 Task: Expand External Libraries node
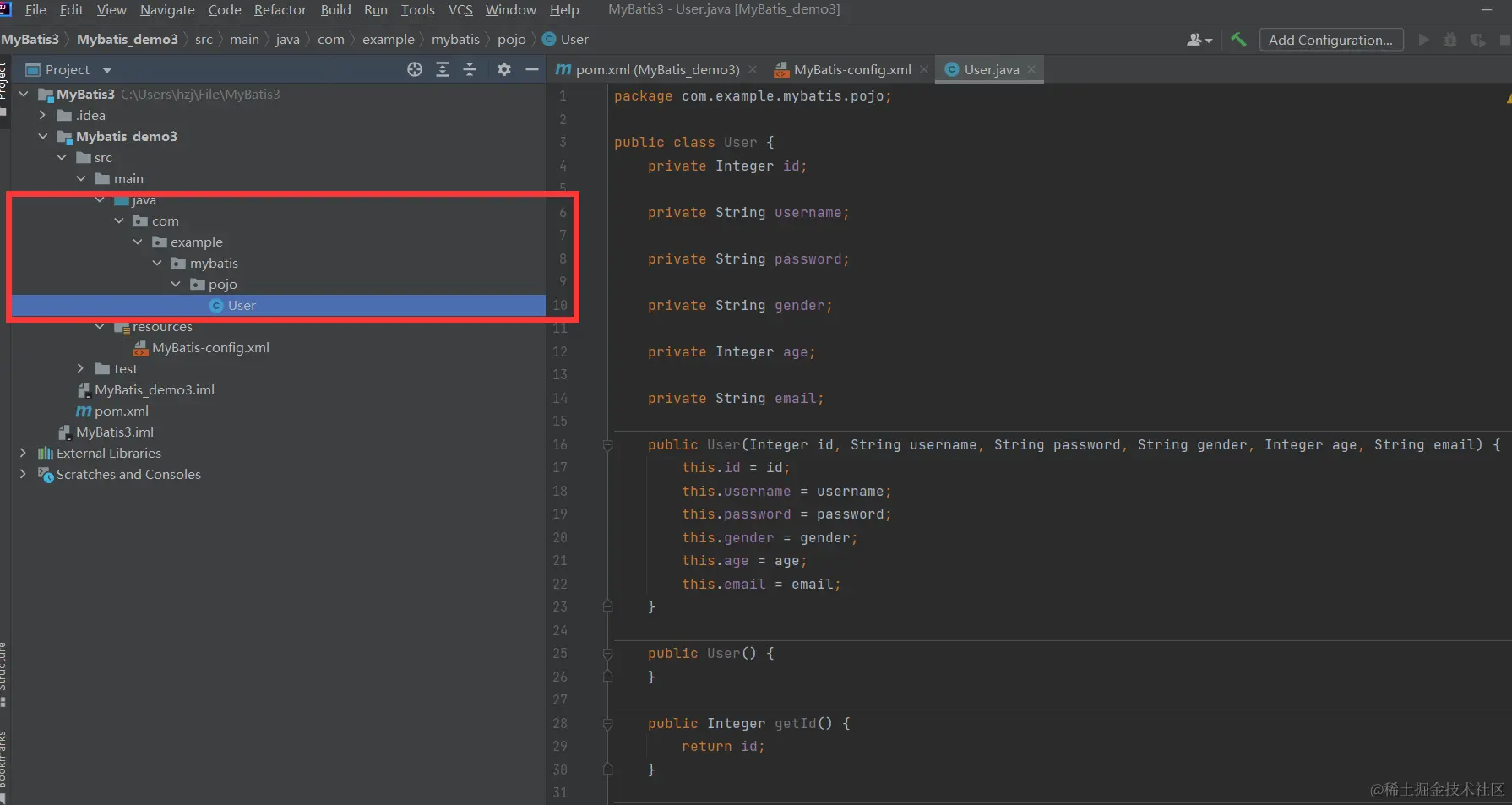point(24,453)
